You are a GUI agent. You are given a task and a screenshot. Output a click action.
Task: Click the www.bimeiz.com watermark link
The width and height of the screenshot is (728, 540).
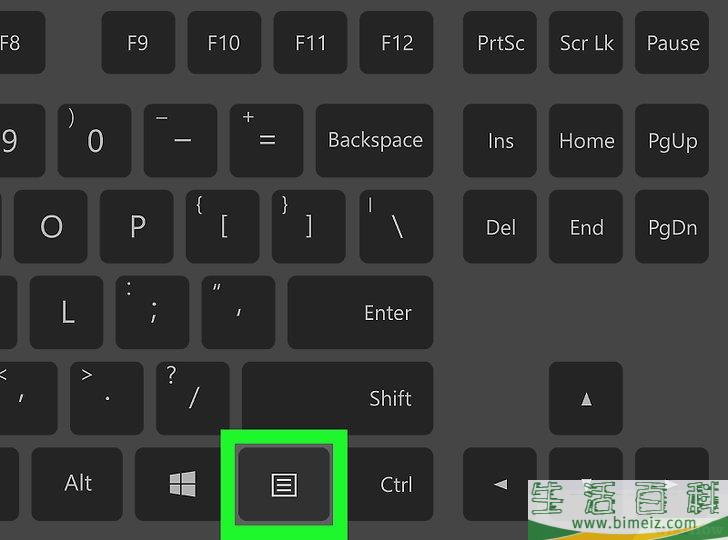tap(634, 524)
